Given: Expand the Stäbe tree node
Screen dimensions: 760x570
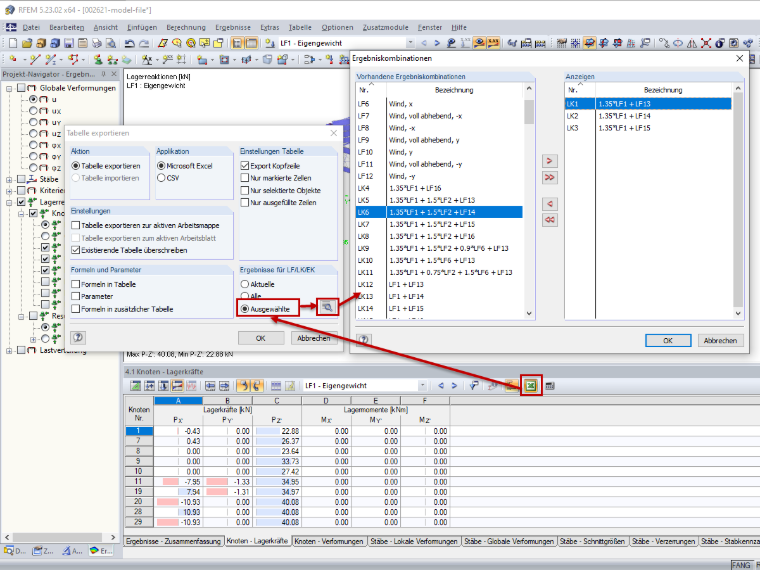Looking at the screenshot, I should (x=9, y=179).
